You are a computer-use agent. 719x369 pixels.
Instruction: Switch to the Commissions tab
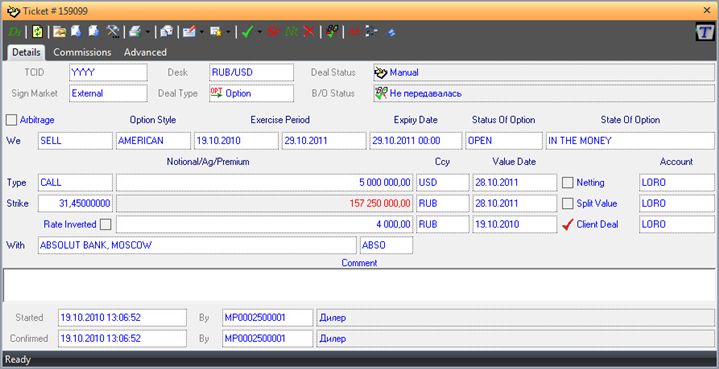pos(82,52)
